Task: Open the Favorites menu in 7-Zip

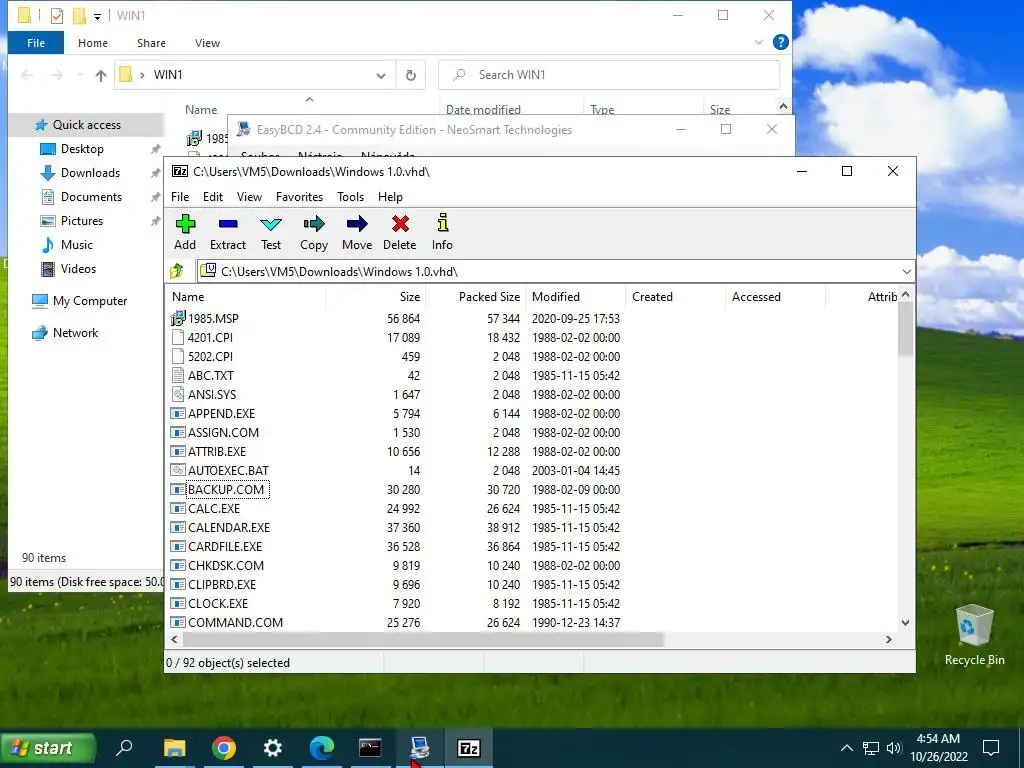Action: click(x=299, y=197)
